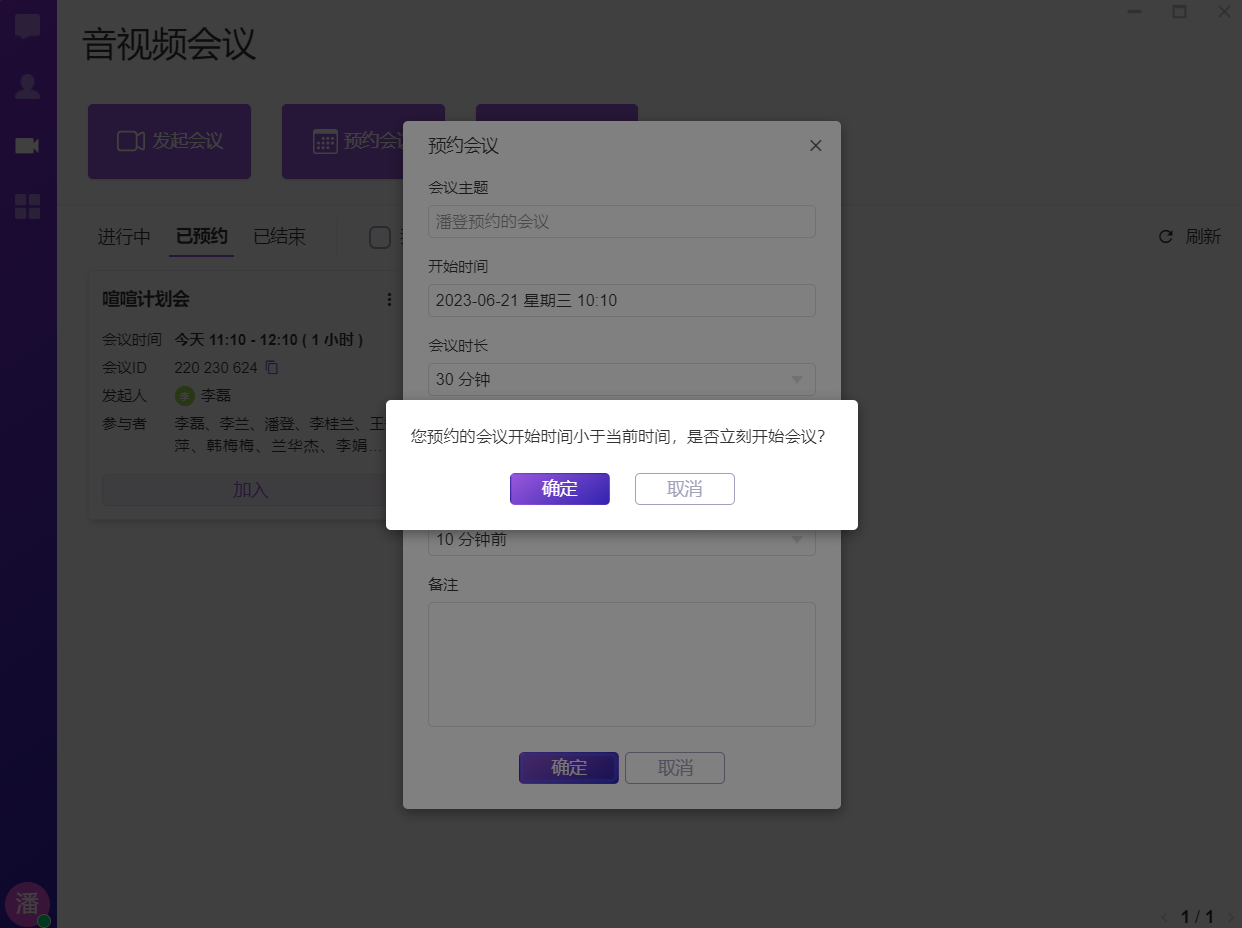This screenshot has height=928, width=1242.
Task: Click 取消 in the confirmation prompt
Action: click(684, 489)
